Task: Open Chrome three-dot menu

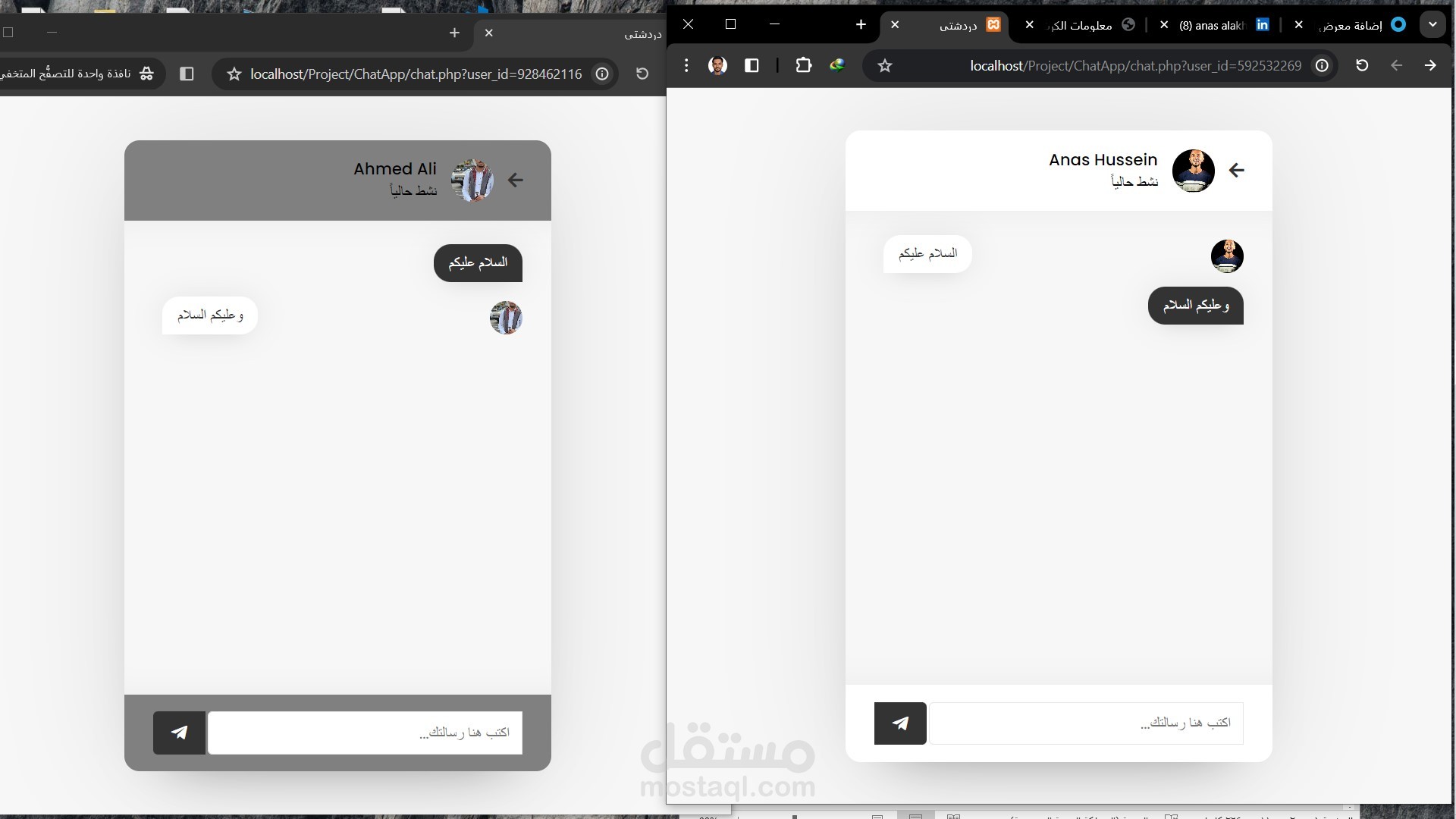Action: pos(686,65)
